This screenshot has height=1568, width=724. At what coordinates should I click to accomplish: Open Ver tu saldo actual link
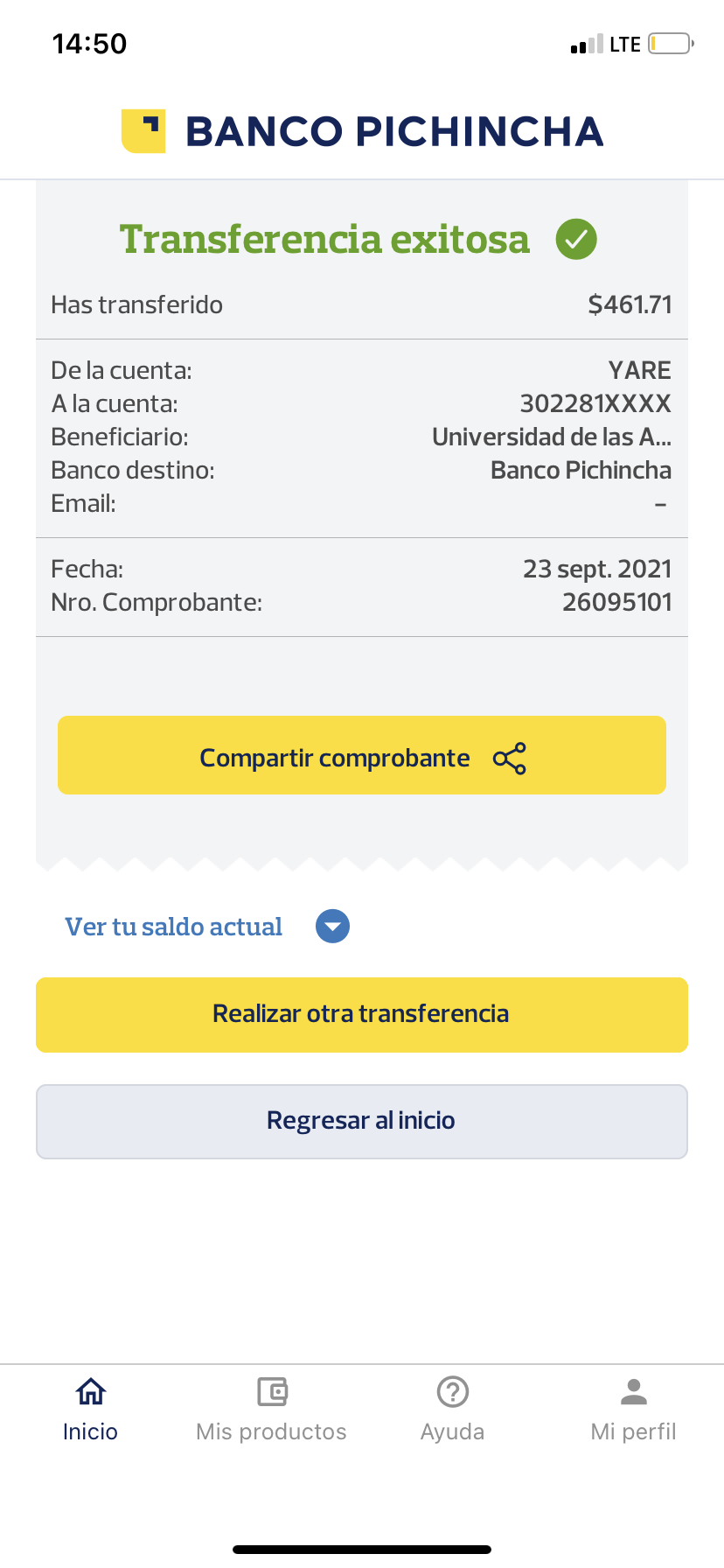(173, 927)
